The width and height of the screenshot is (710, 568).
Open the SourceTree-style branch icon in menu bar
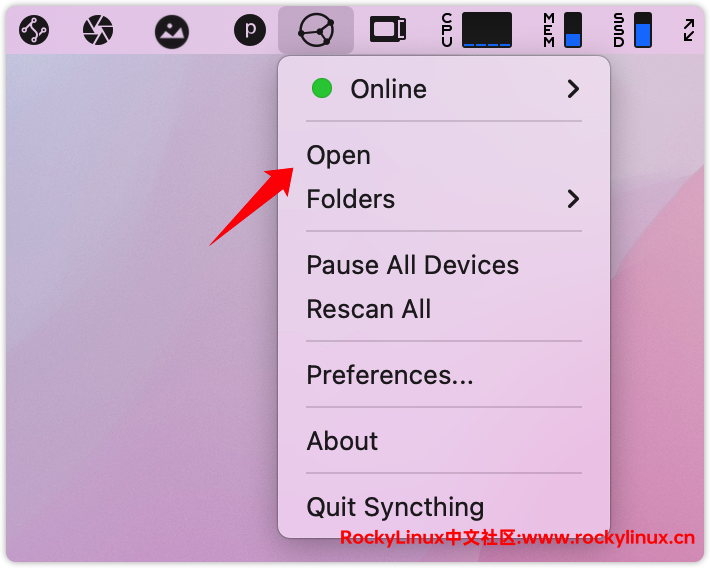pos(34,30)
